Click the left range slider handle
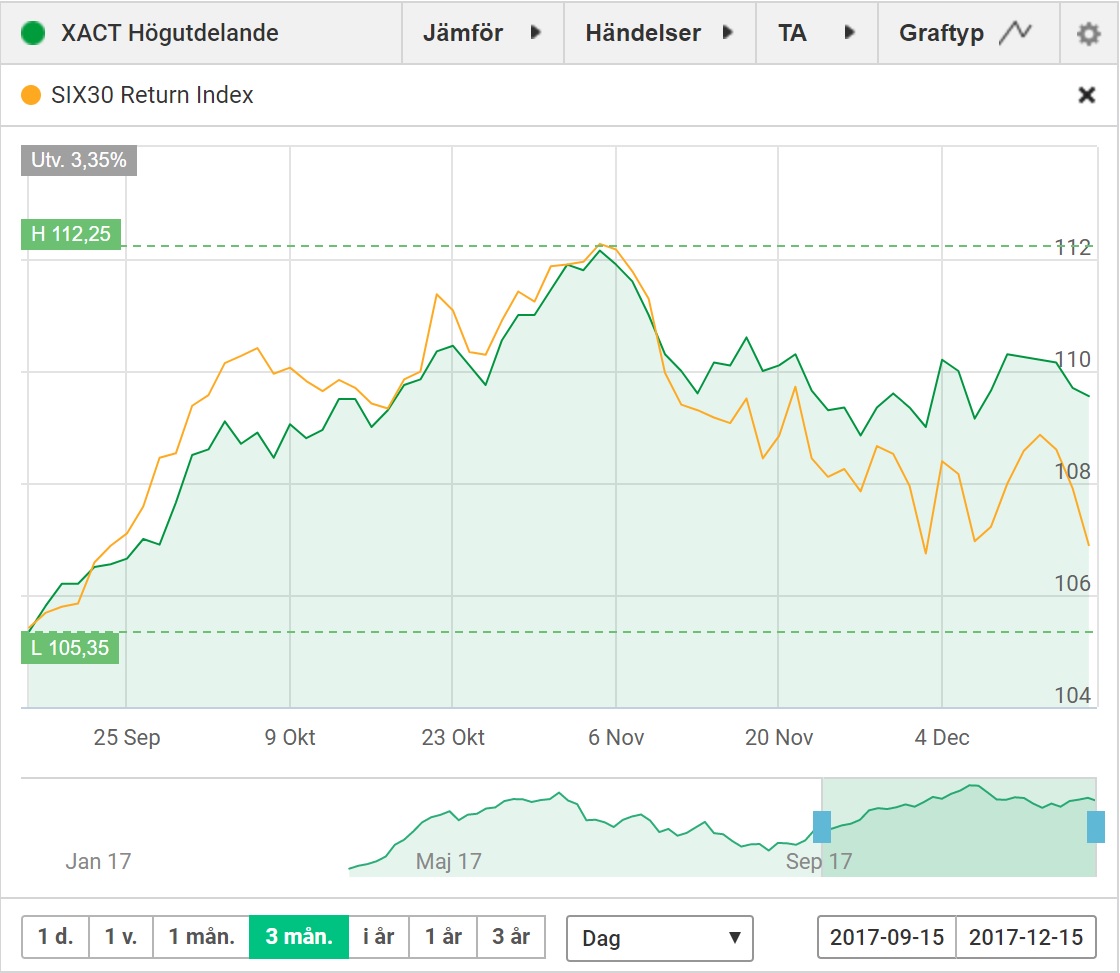Image resolution: width=1120 pixels, height=973 pixels. pos(822,827)
